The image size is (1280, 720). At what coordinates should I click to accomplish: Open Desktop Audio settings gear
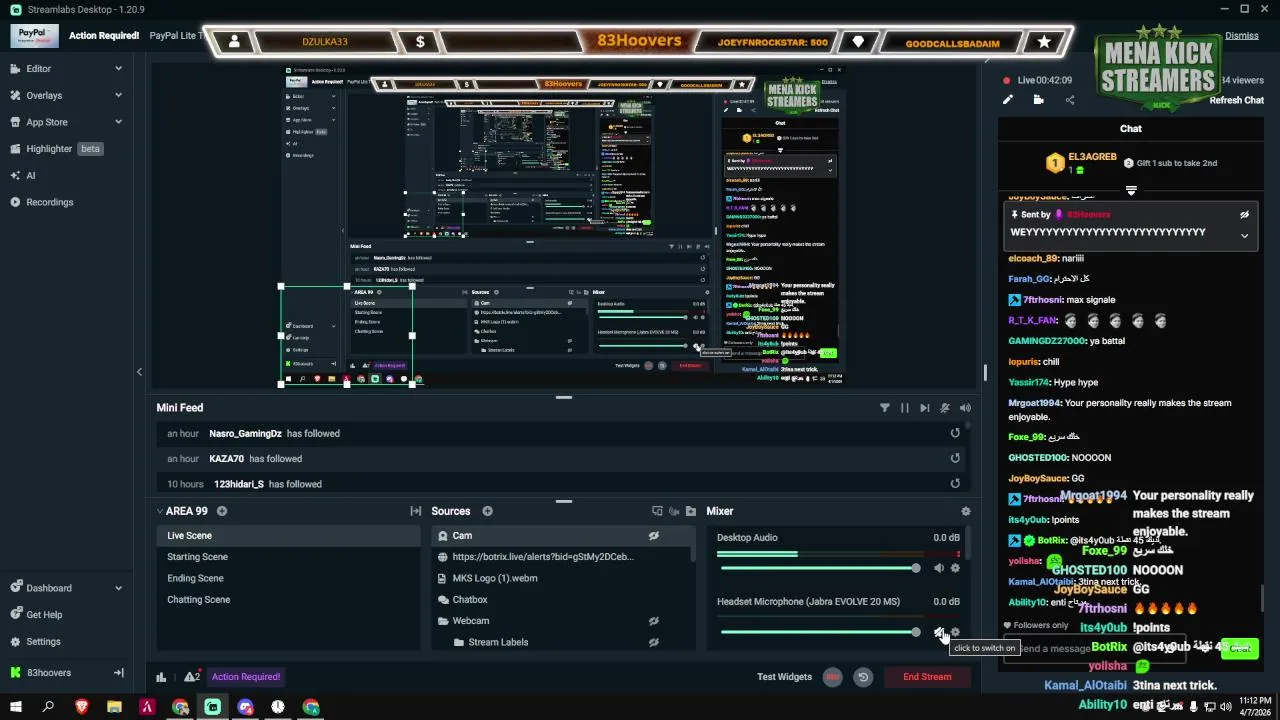[955, 568]
